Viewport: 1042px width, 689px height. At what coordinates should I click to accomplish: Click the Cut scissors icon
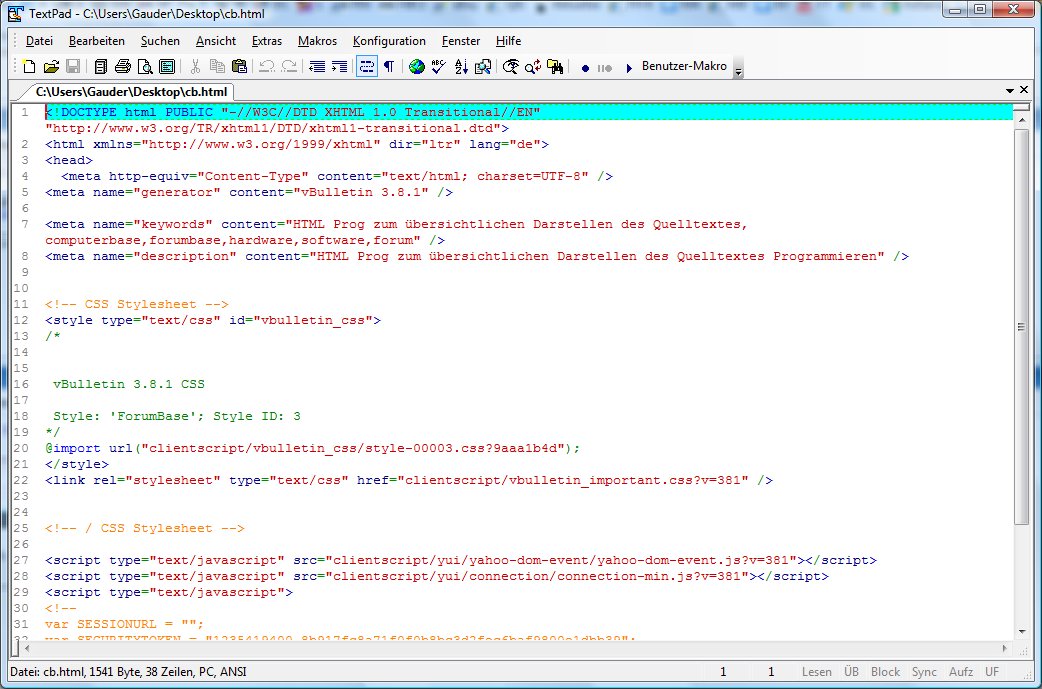click(195, 66)
